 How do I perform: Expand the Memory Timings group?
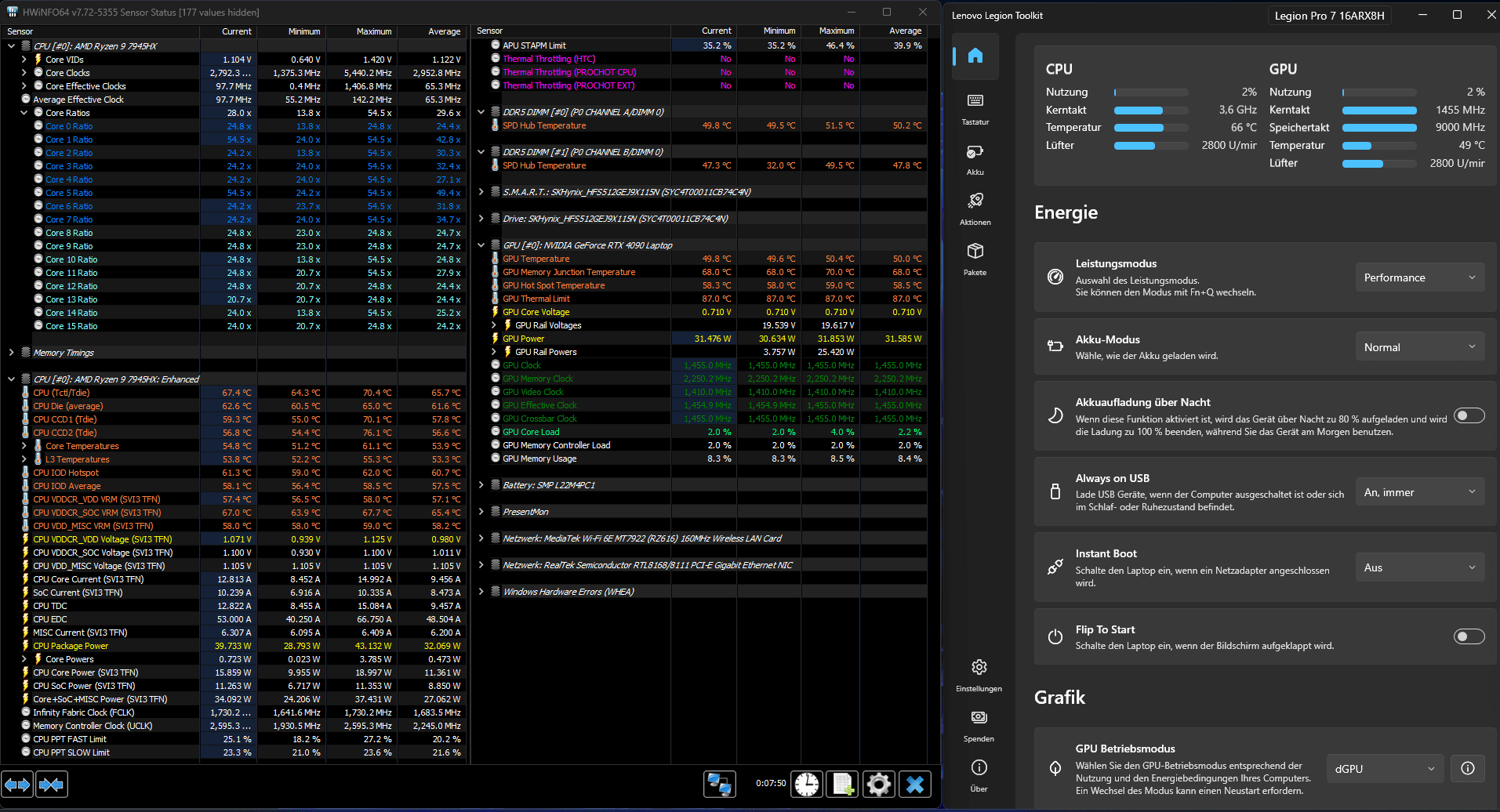pos(11,353)
